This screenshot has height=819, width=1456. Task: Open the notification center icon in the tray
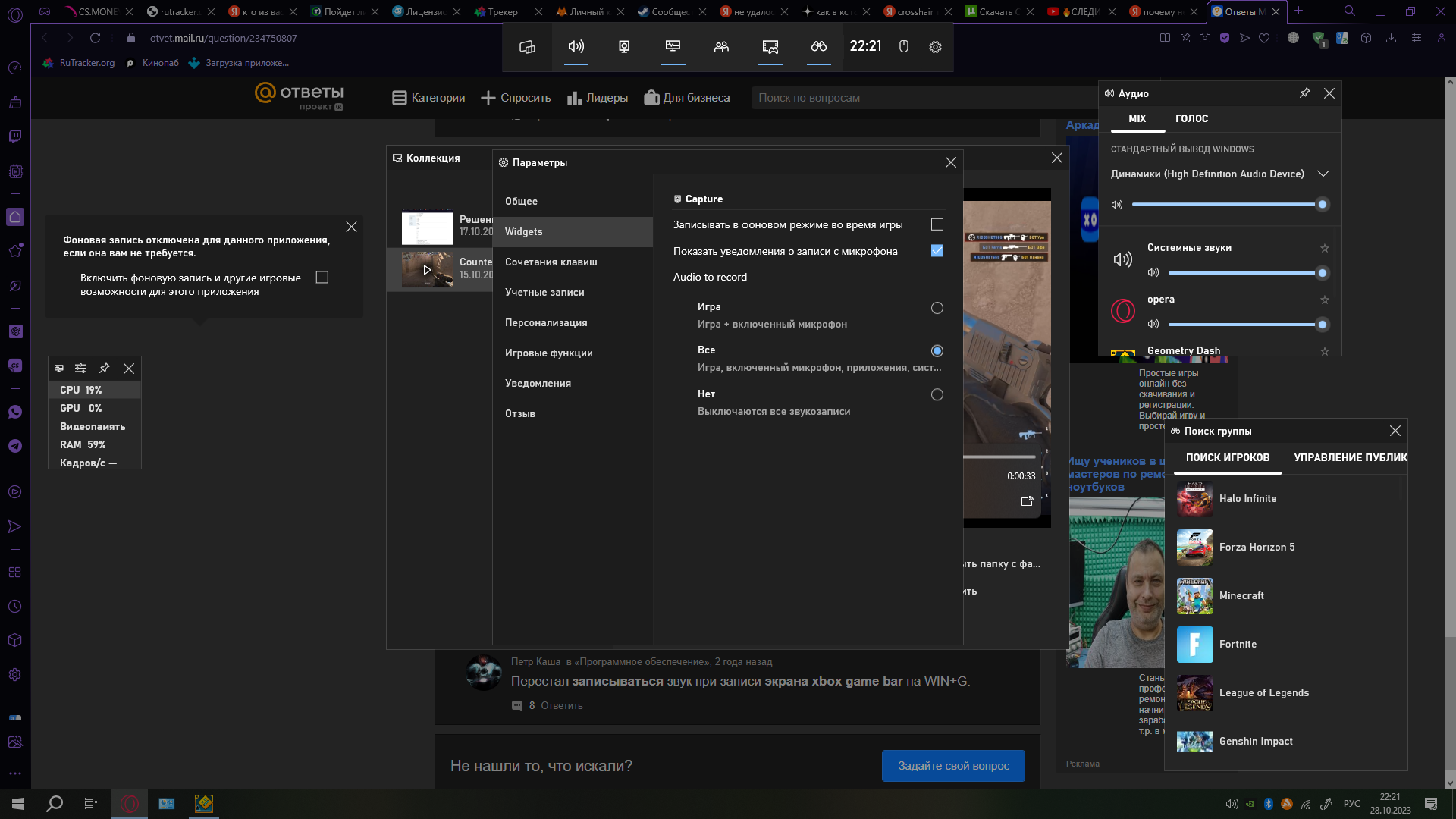pos(1431,804)
